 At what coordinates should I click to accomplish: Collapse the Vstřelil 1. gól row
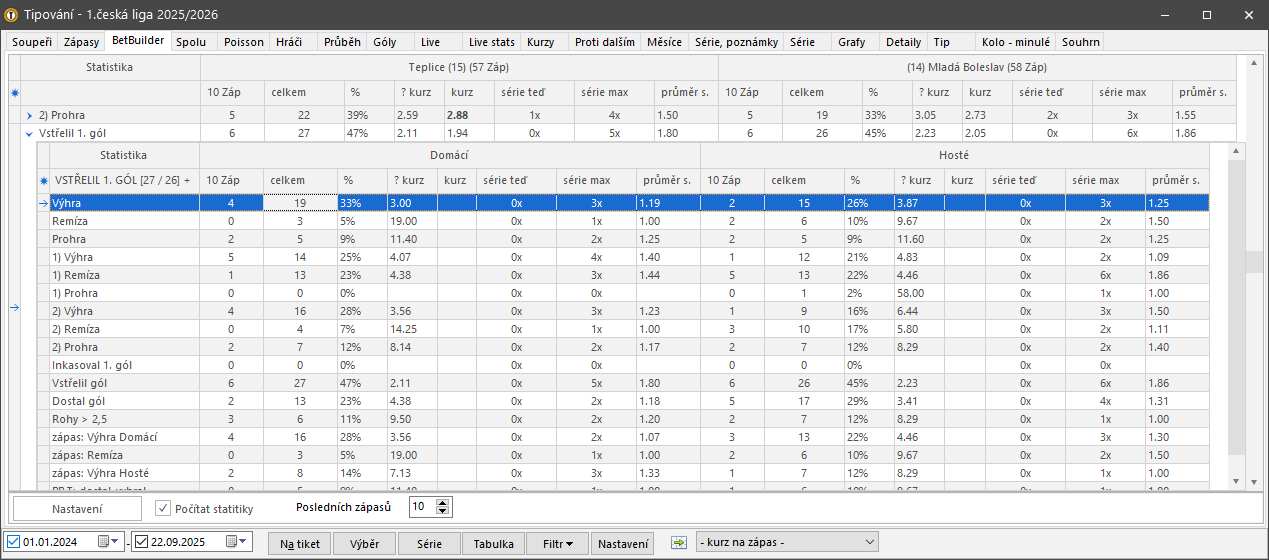[29, 133]
